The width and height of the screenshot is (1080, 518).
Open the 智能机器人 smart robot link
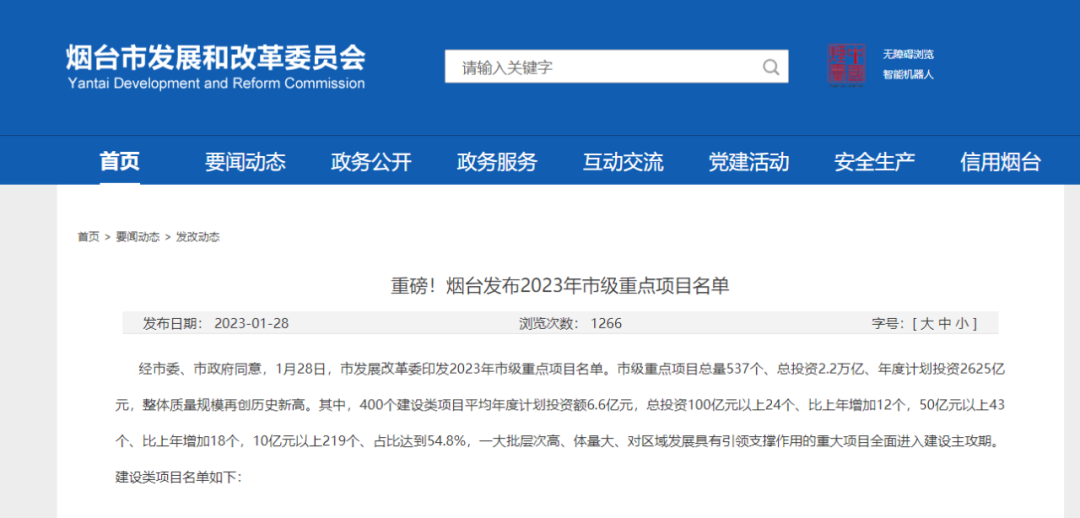[x=907, y=74]
